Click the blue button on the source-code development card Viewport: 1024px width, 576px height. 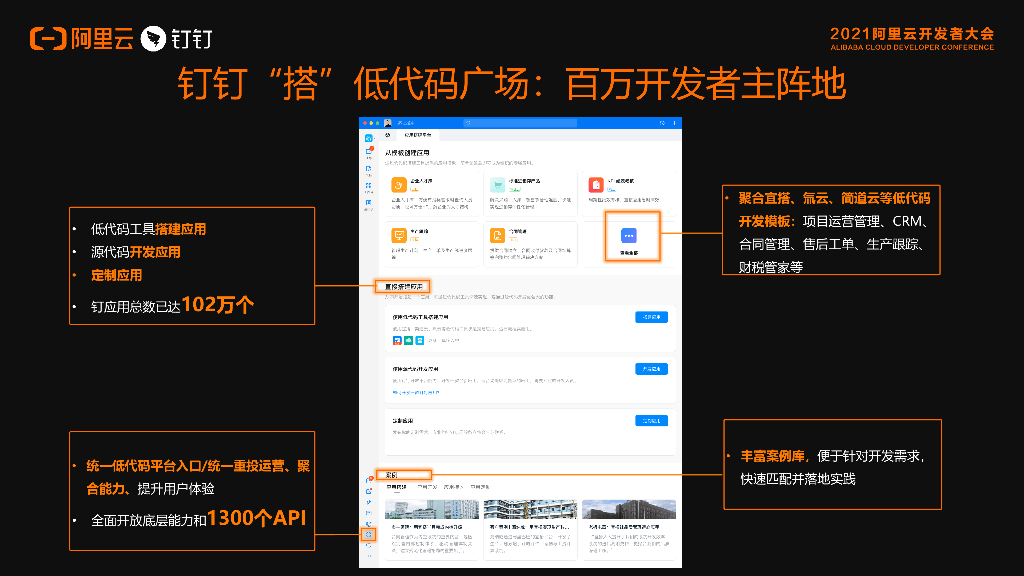(651, 369)
